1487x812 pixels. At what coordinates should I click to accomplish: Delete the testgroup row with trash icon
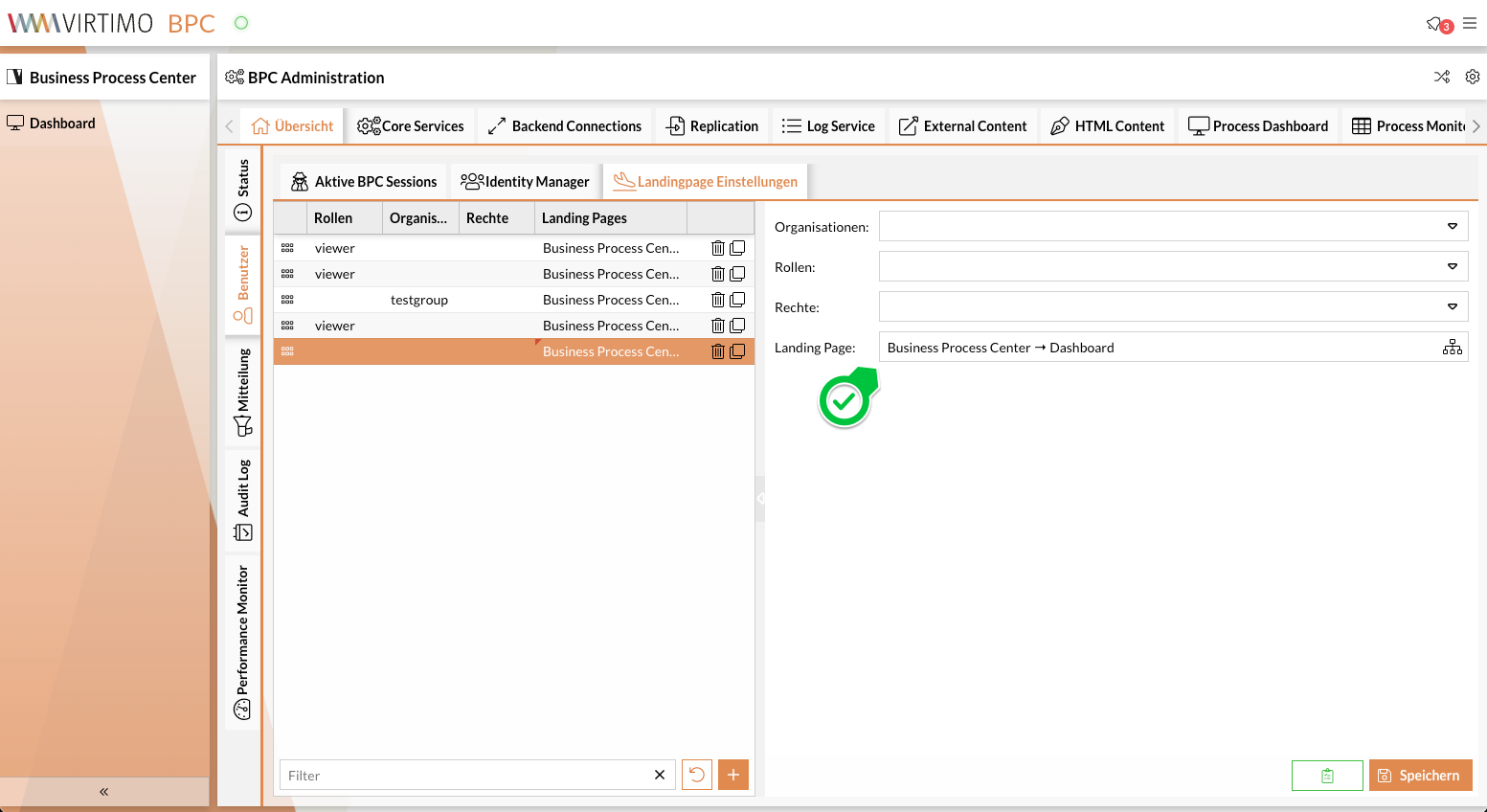(717, 300)
